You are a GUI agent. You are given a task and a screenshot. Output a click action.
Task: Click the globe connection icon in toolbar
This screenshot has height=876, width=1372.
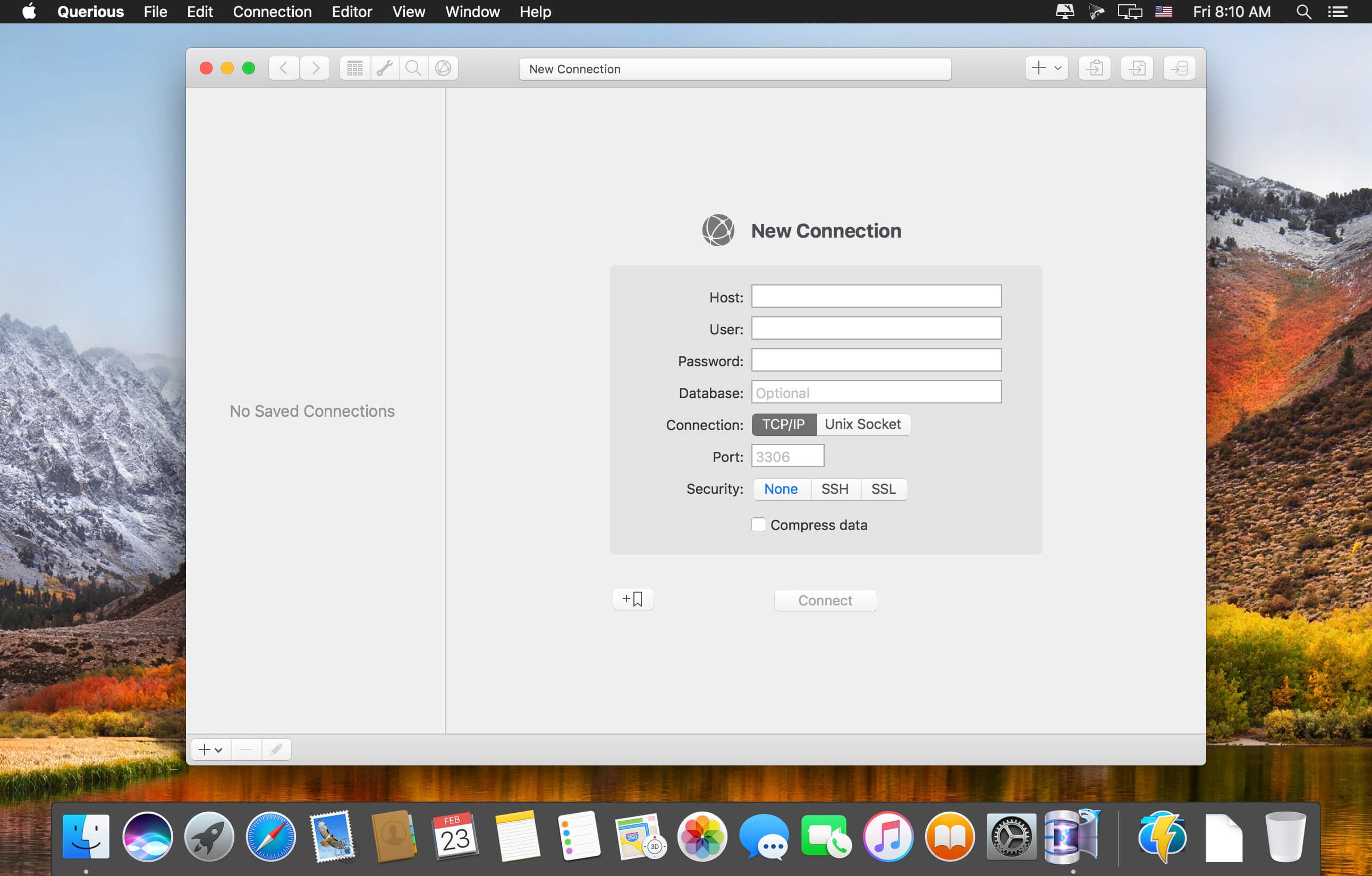(443, 69)
